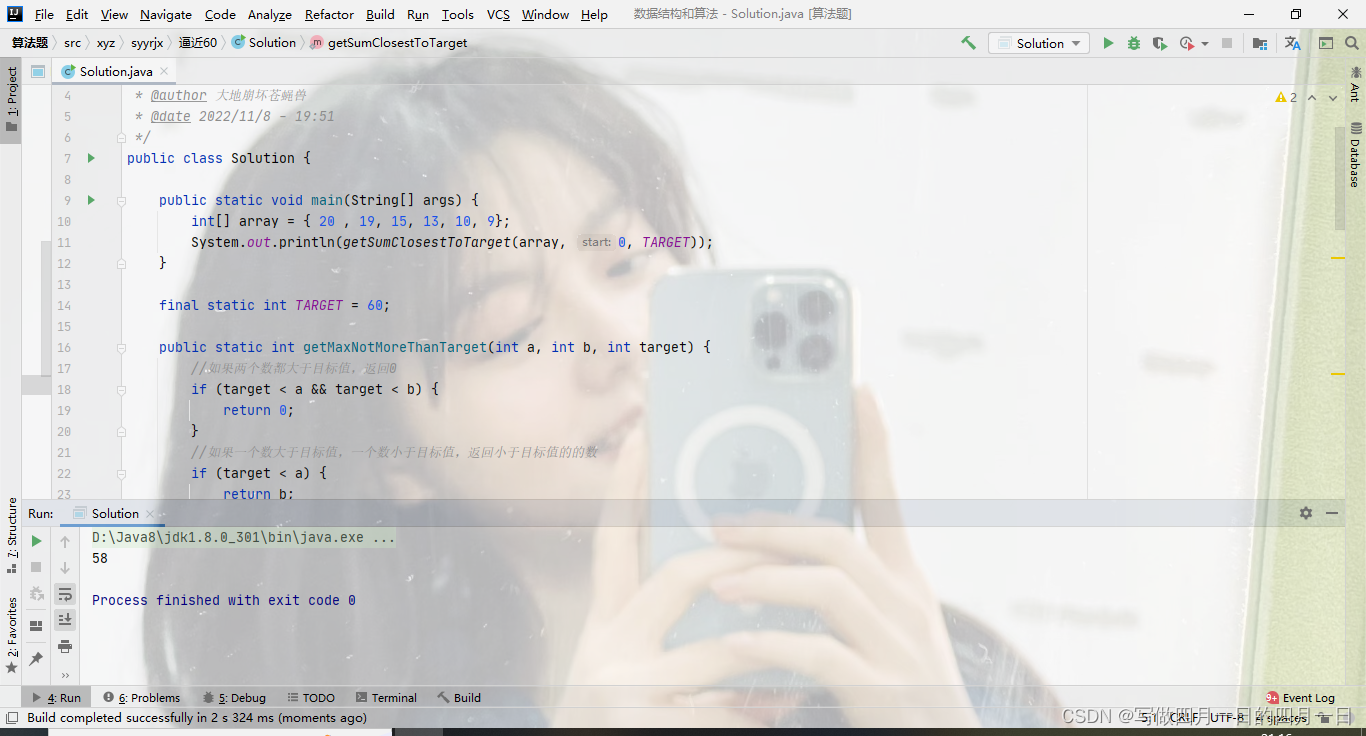This screenshot has height=736, width=1366.
Task: Jump to next highlighted error arrow
Action: (1334, 97)
